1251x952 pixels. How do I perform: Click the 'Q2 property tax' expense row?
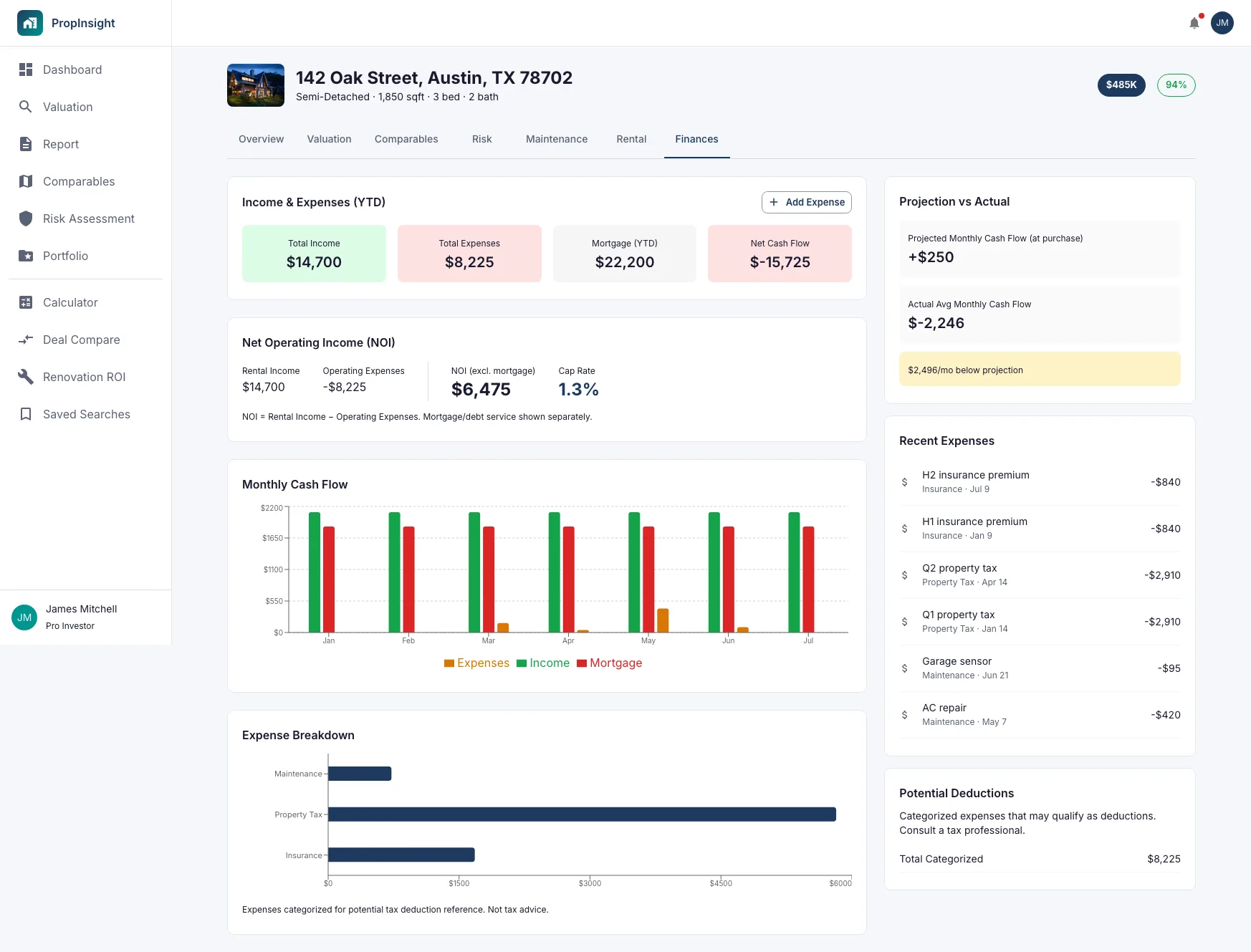point(1040,575)
